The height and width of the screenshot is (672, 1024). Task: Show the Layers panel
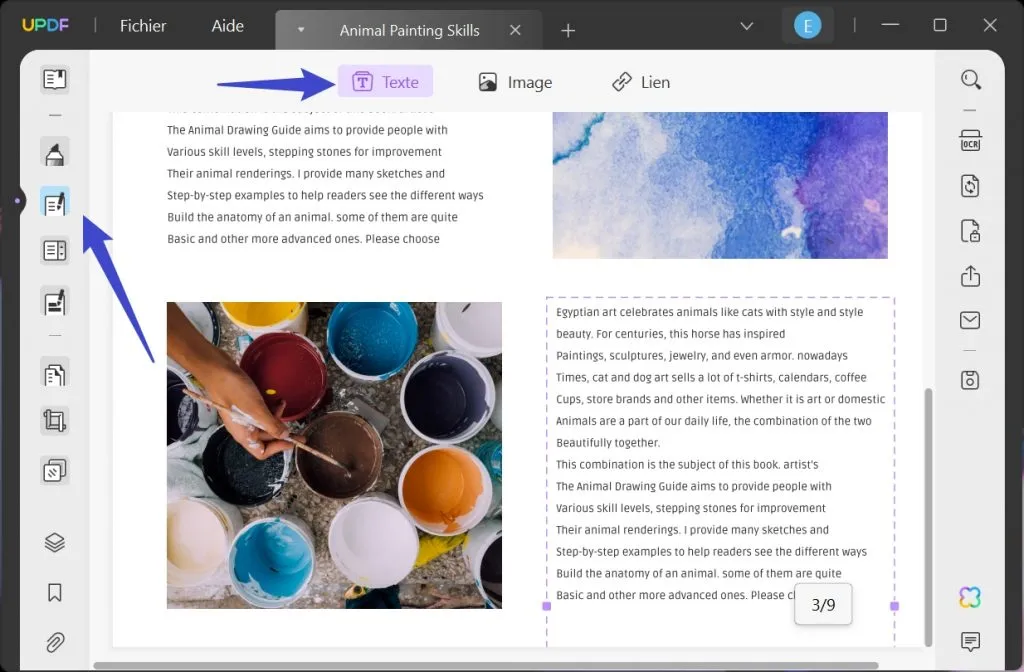[x=55, y=543]
